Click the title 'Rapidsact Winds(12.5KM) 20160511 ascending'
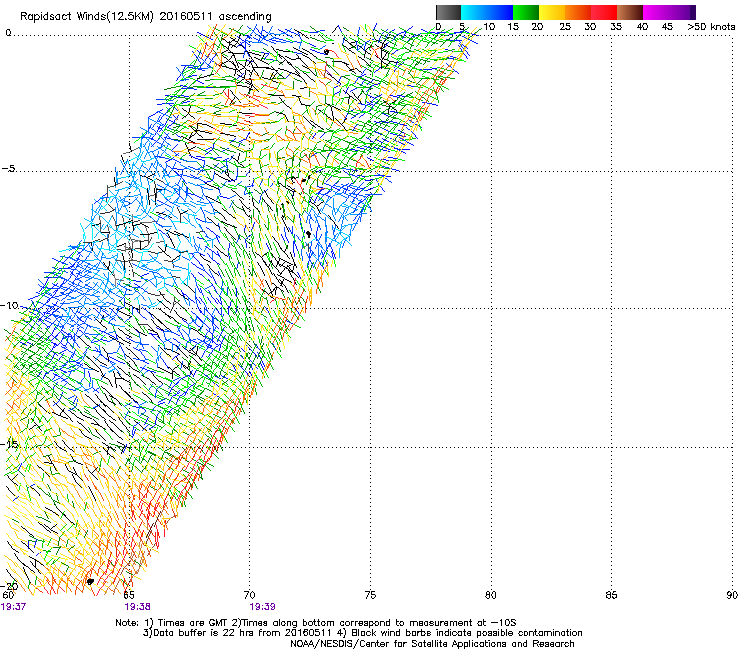This screenshot has width=740, height=650. pyautogui.click(x=146, y=17)
